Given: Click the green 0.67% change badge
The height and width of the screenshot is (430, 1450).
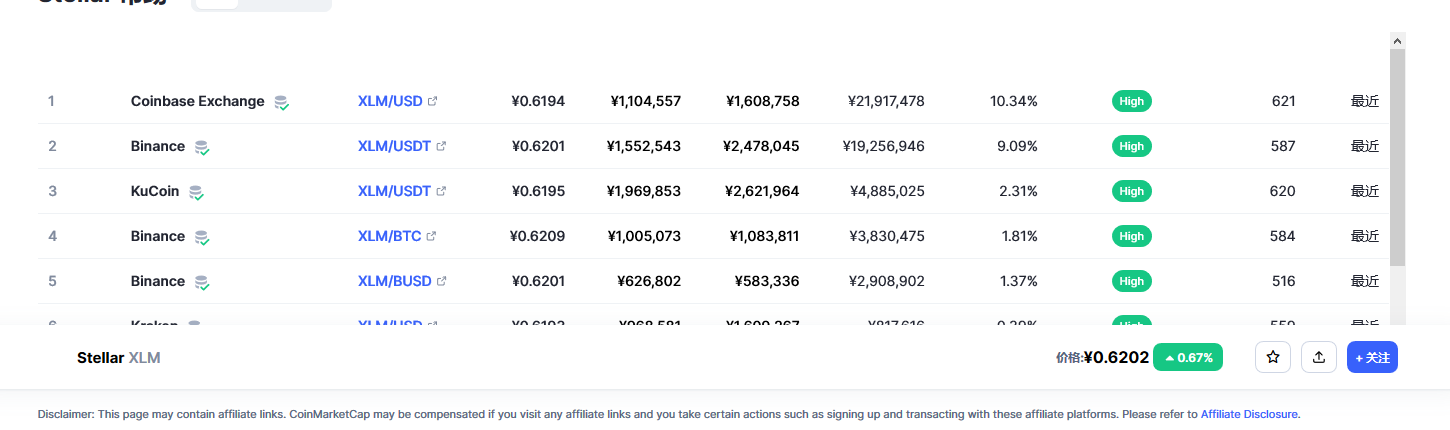Looking at the screenshot, I should tap(1188, 357).
